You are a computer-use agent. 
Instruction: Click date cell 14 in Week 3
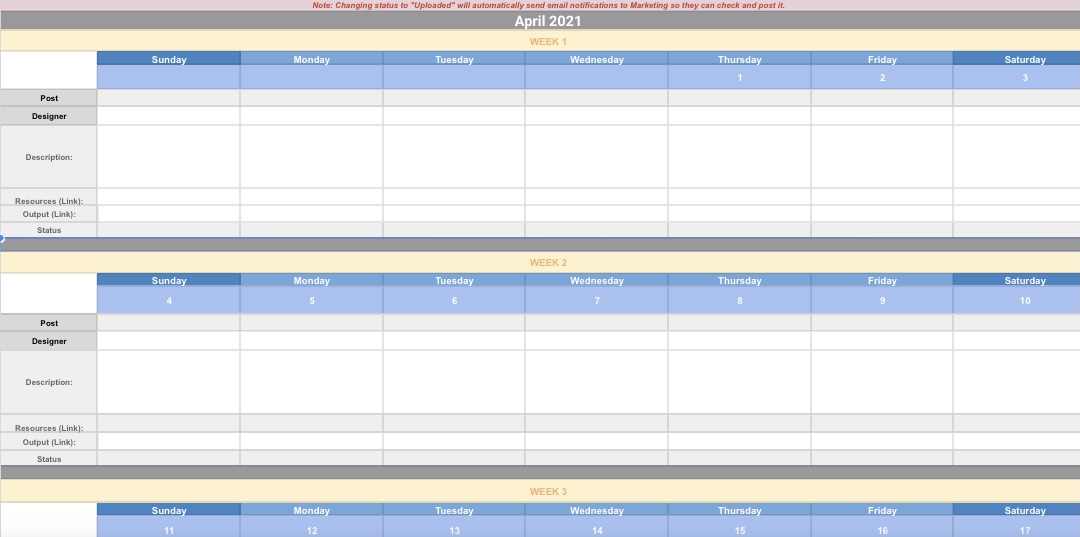(596, 527)
